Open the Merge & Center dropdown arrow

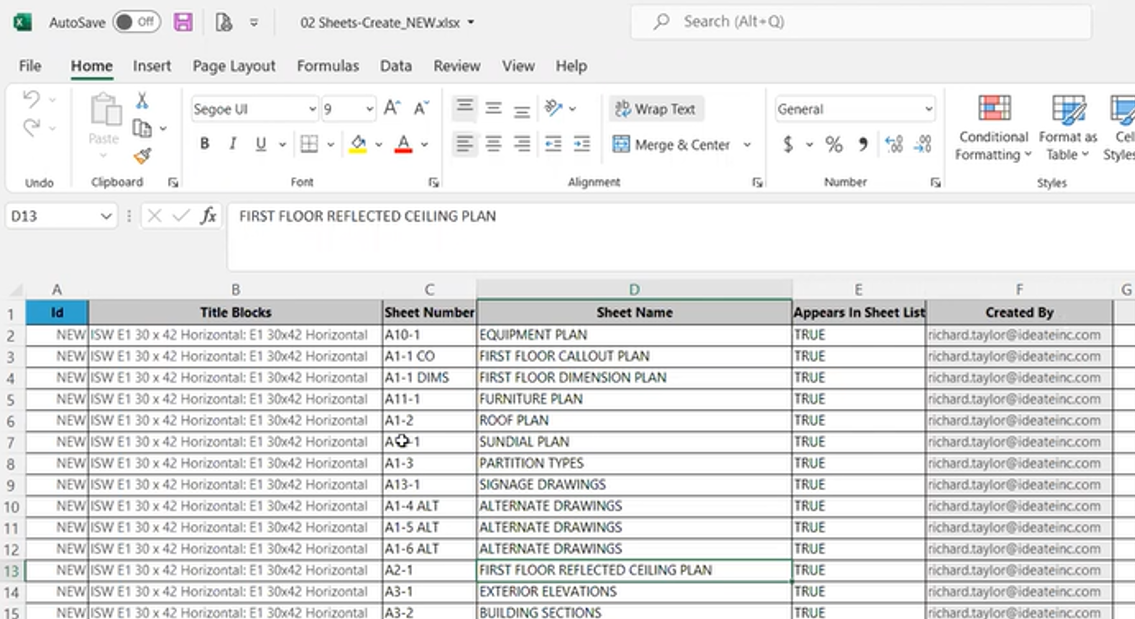(x=748, y=145)
